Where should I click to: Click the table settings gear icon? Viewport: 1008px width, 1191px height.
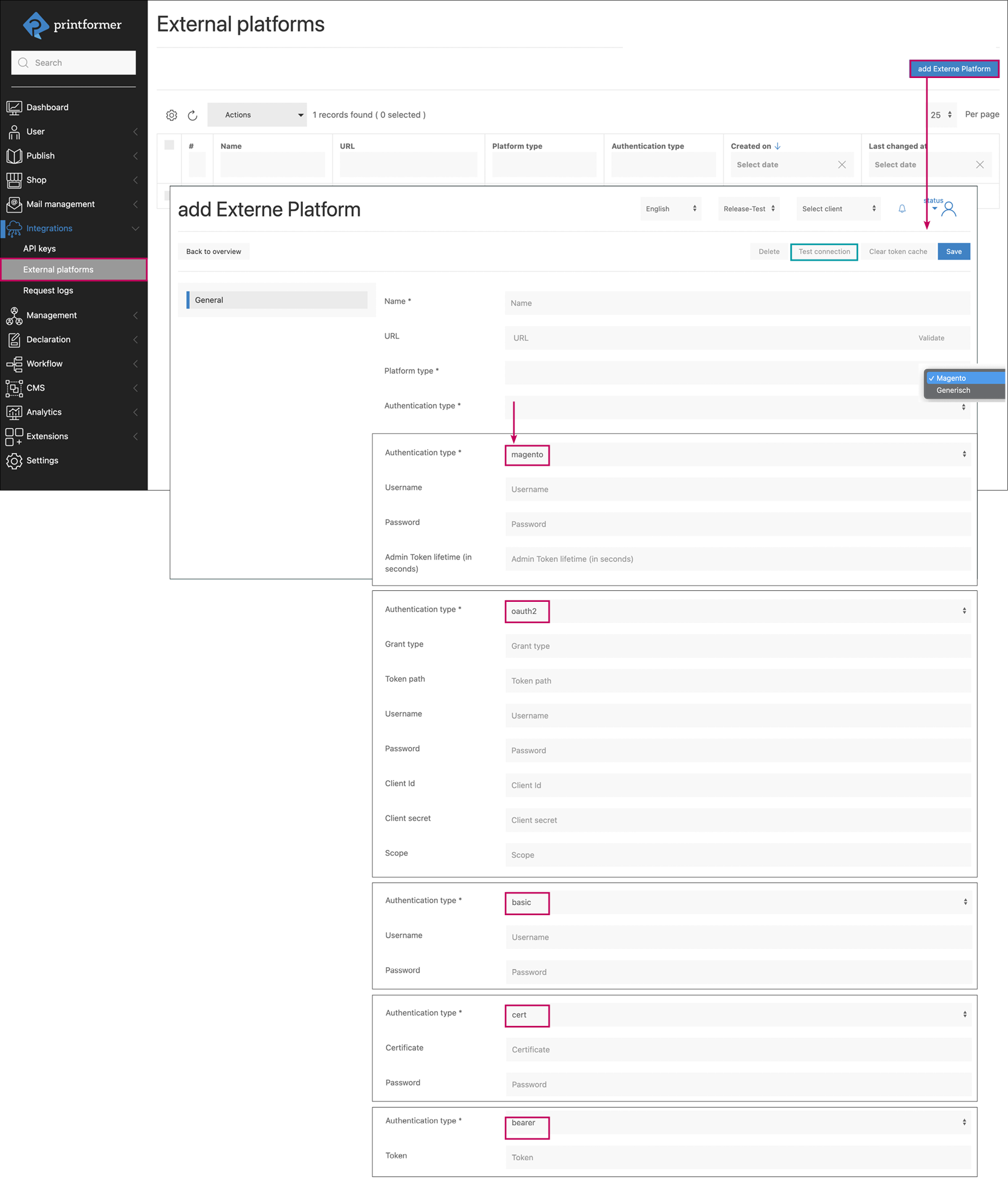pos(172,115)
